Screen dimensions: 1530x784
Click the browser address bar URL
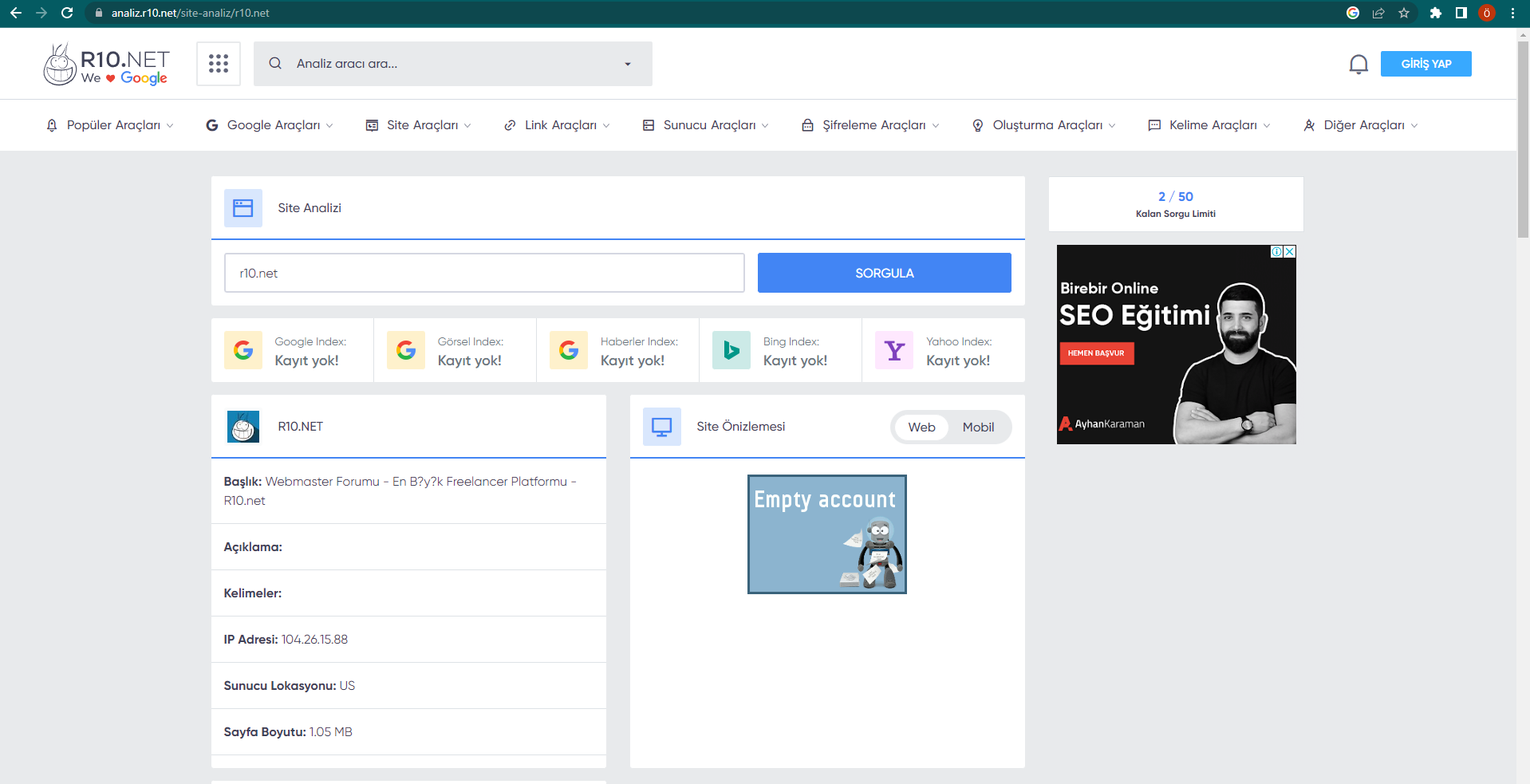191,13
